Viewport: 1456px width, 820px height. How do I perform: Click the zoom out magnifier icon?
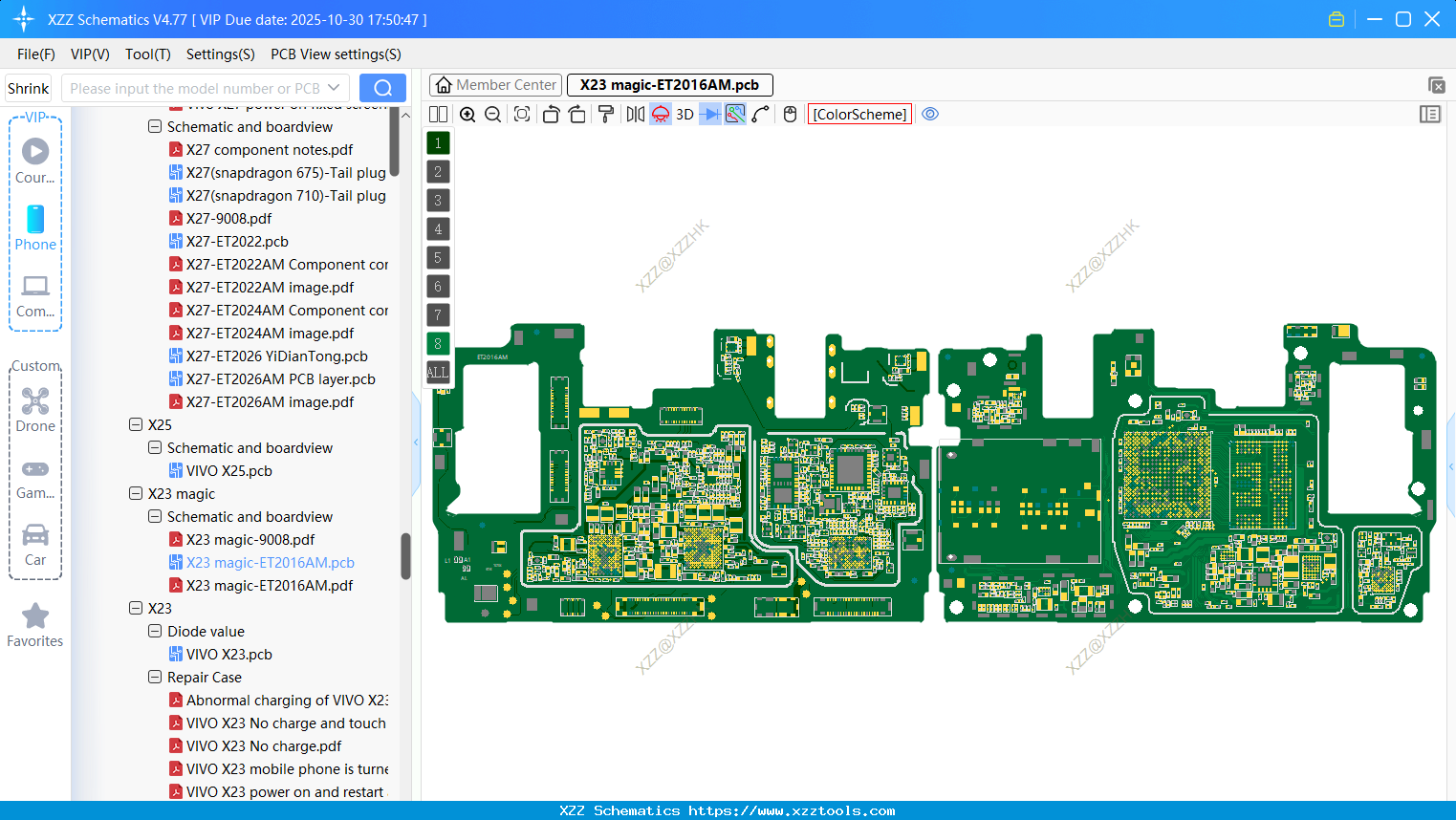(x=493, y=115)
